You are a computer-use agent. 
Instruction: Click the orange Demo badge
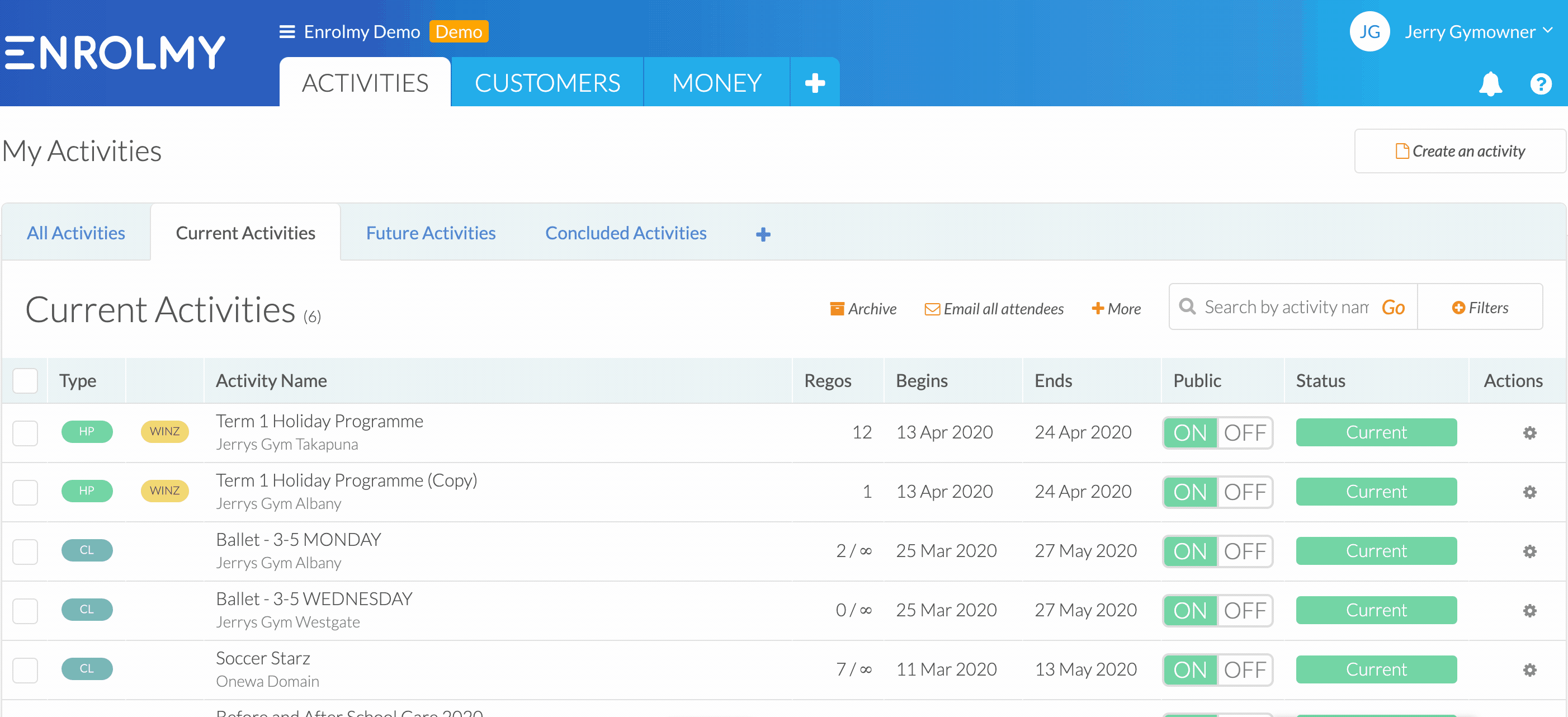459,32
